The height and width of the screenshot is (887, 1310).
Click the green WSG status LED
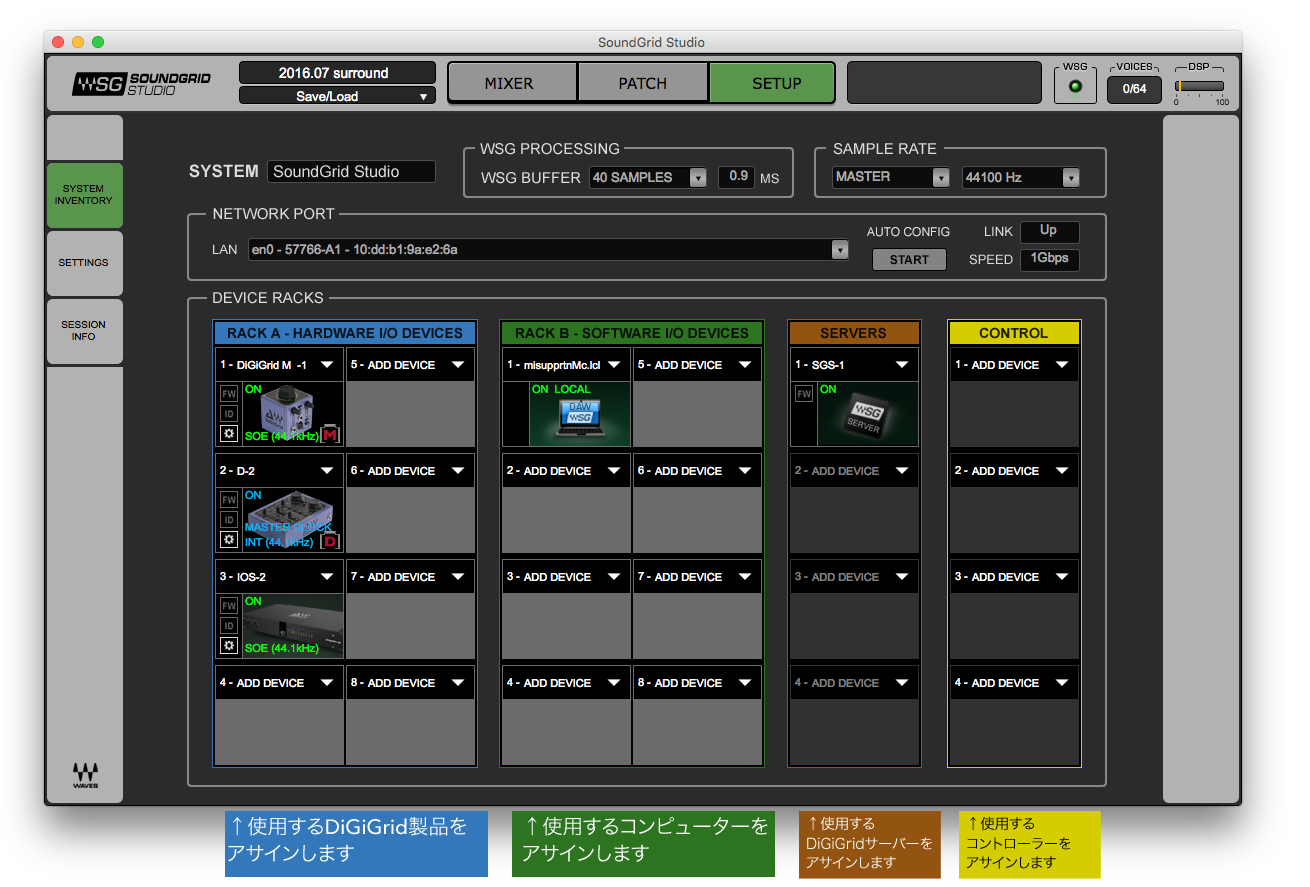pyautogui.click(x=1075, y=87)
